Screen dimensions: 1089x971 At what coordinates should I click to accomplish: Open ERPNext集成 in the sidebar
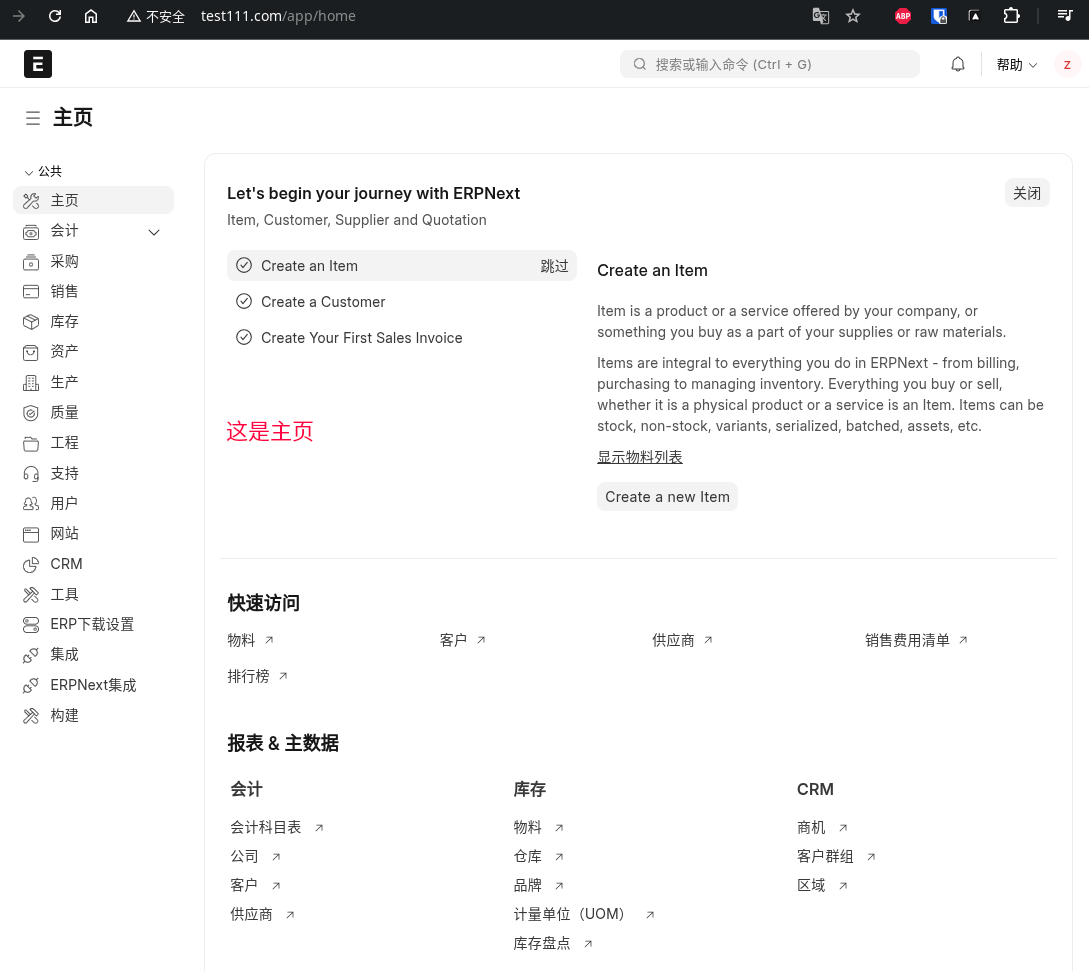94,686
